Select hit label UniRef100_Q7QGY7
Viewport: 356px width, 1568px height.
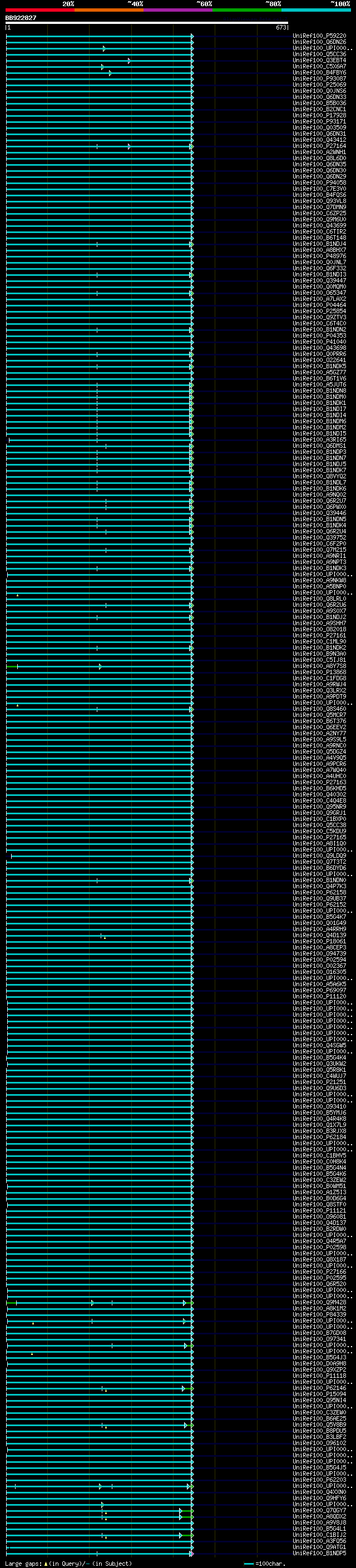(319, 1510)
